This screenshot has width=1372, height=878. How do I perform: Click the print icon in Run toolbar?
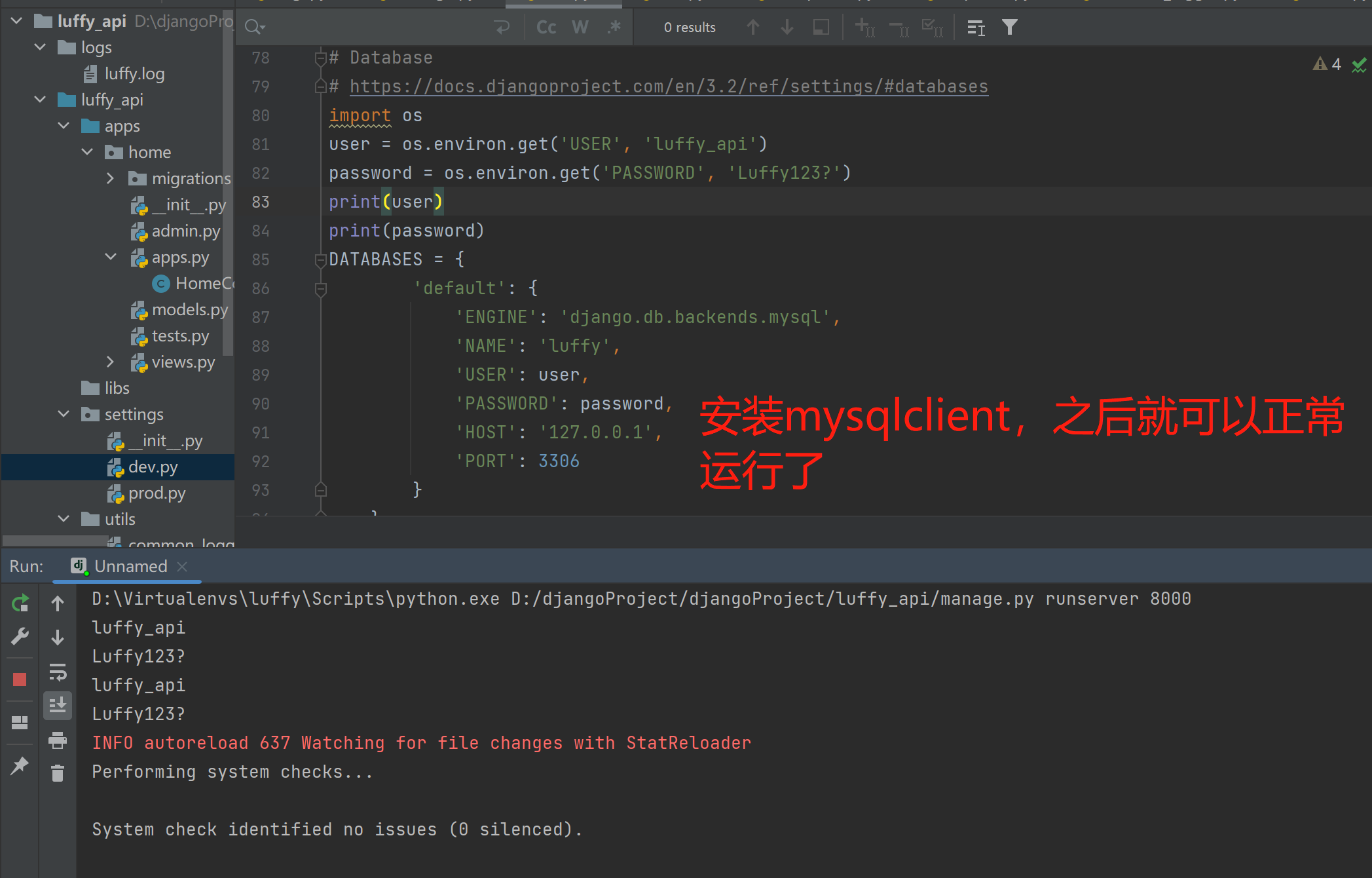pos(58,740)
